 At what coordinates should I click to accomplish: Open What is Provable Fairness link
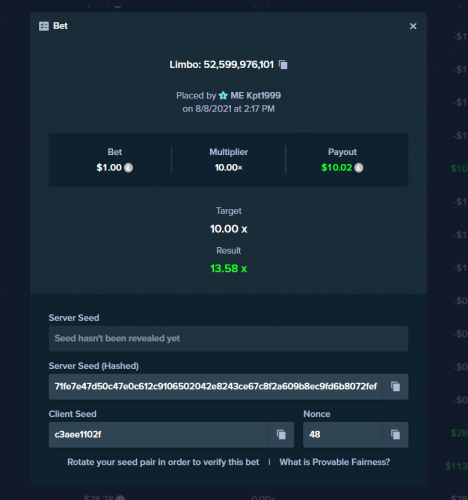tap(335, 462)
